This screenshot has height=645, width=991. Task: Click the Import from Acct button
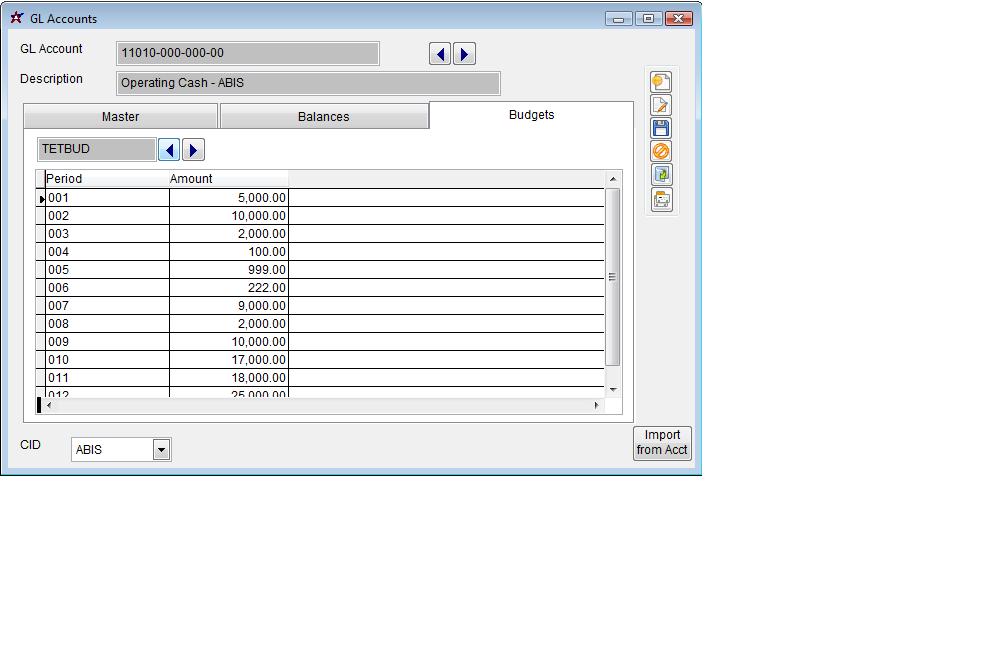pyautogui.click(x=662, y=442)
